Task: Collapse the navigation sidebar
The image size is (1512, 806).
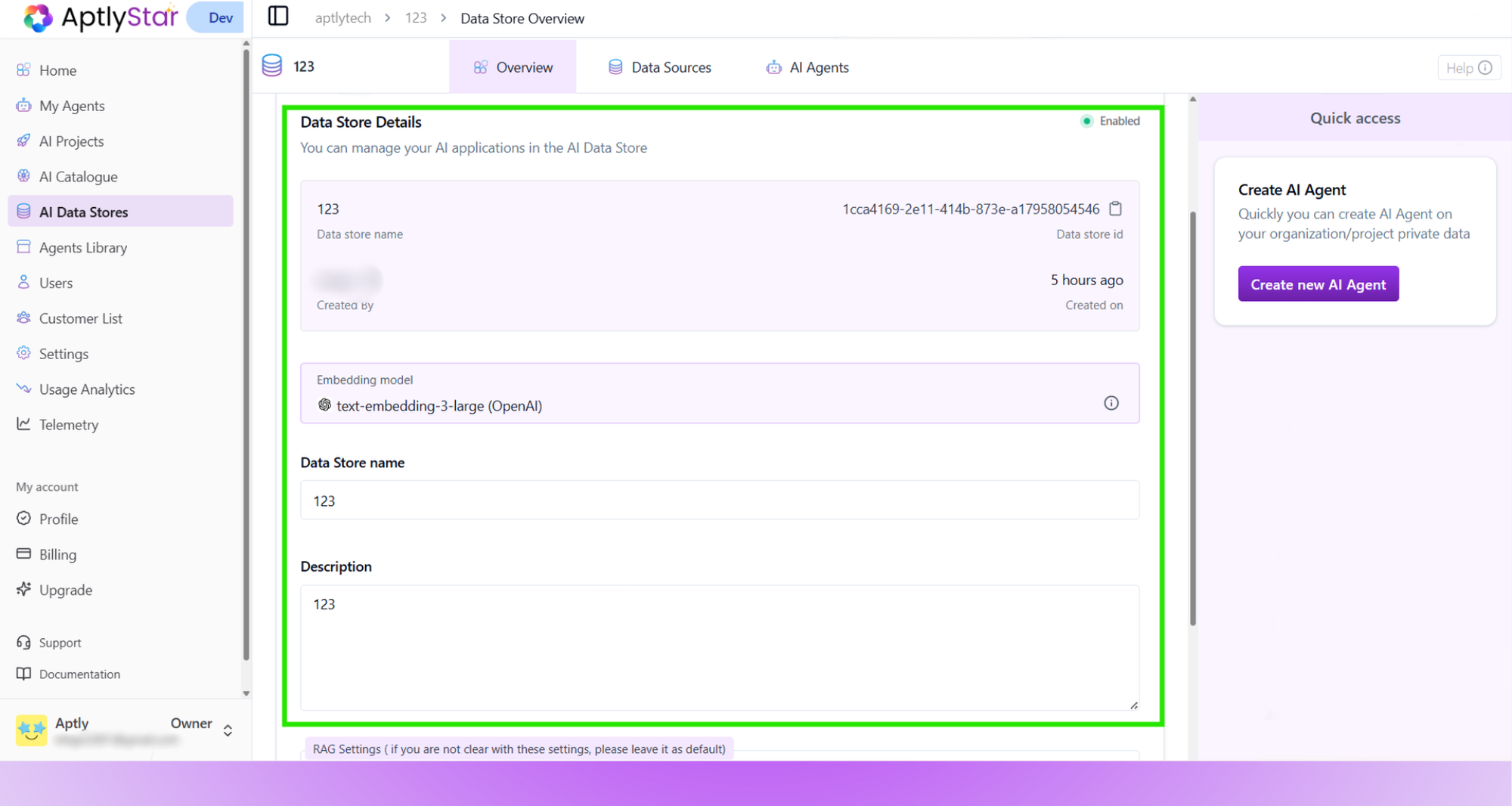Action: [278, 16]
